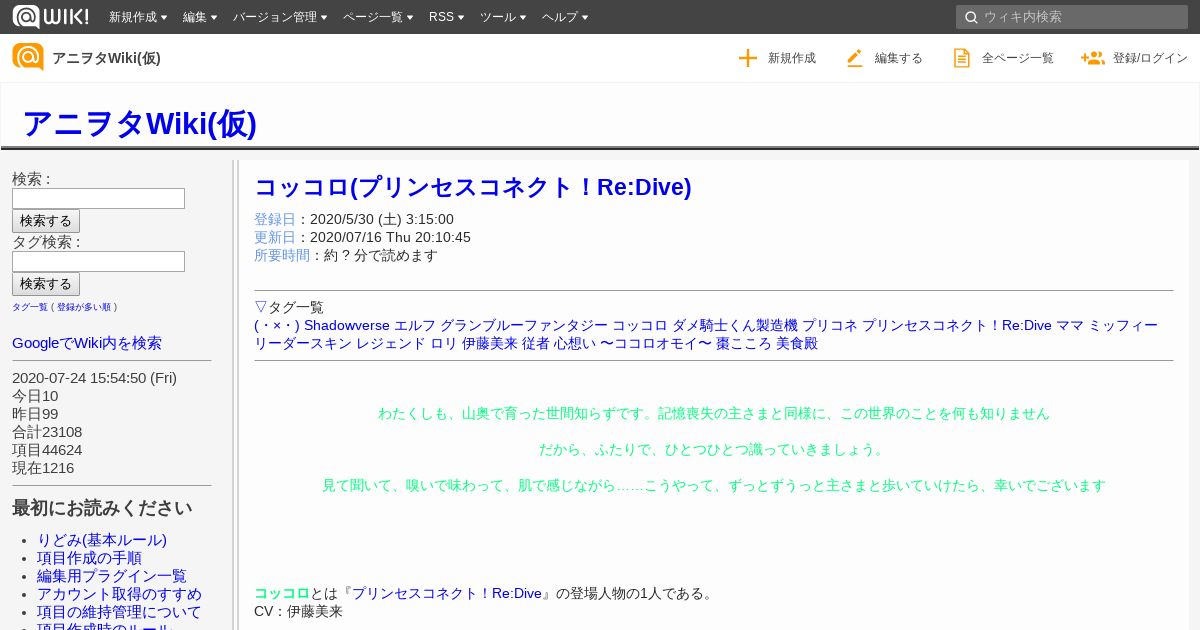This screenshot has width=1200, height=630.
Task: Click the pencil icon for 編集する
Action: [x=854, y=58]
